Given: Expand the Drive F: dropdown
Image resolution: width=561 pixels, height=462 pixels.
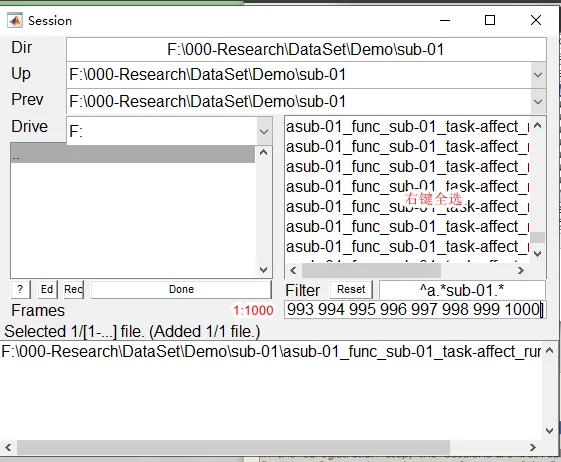Looking at the screenshot, I should (x=264, y=131).
